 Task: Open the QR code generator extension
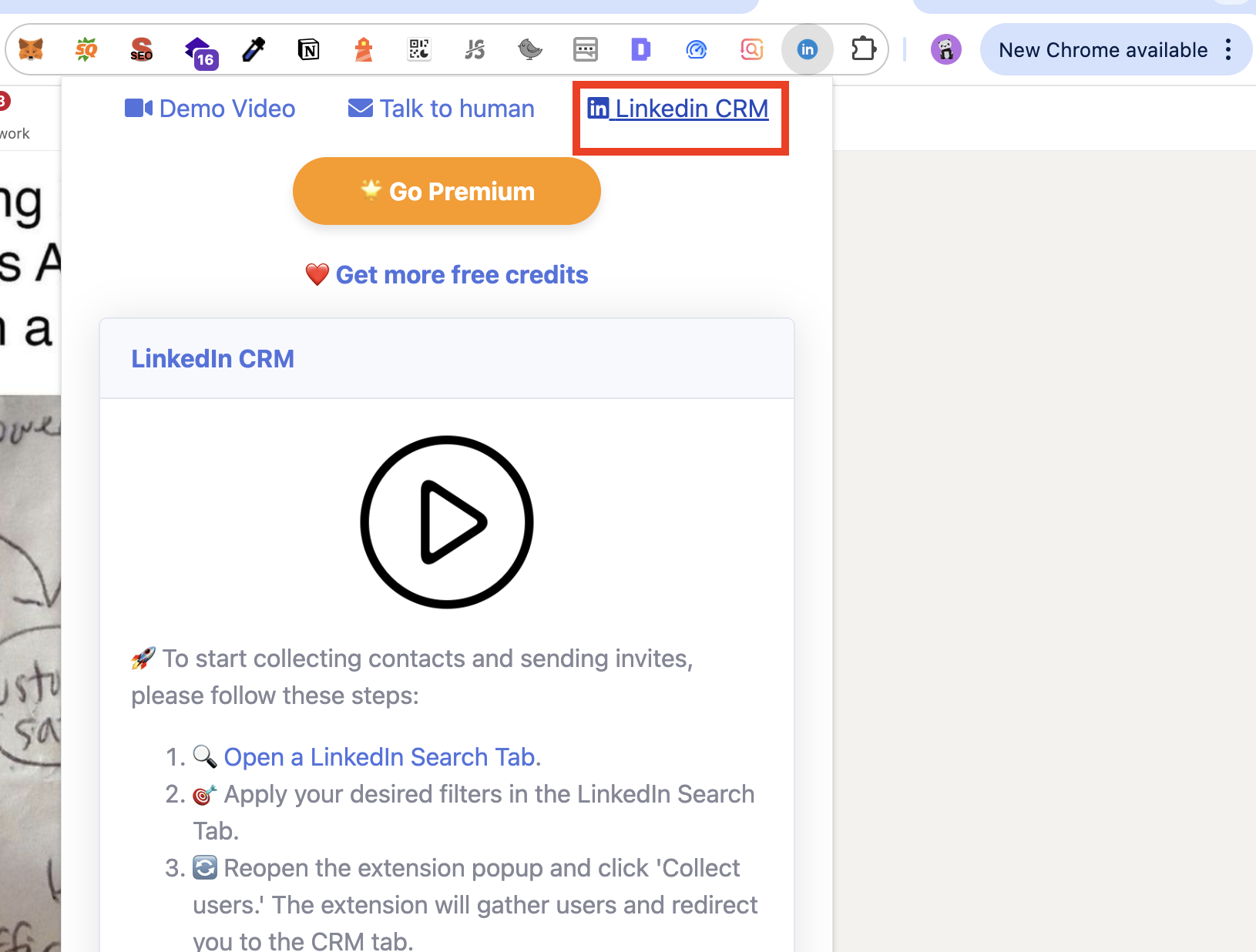419,50
